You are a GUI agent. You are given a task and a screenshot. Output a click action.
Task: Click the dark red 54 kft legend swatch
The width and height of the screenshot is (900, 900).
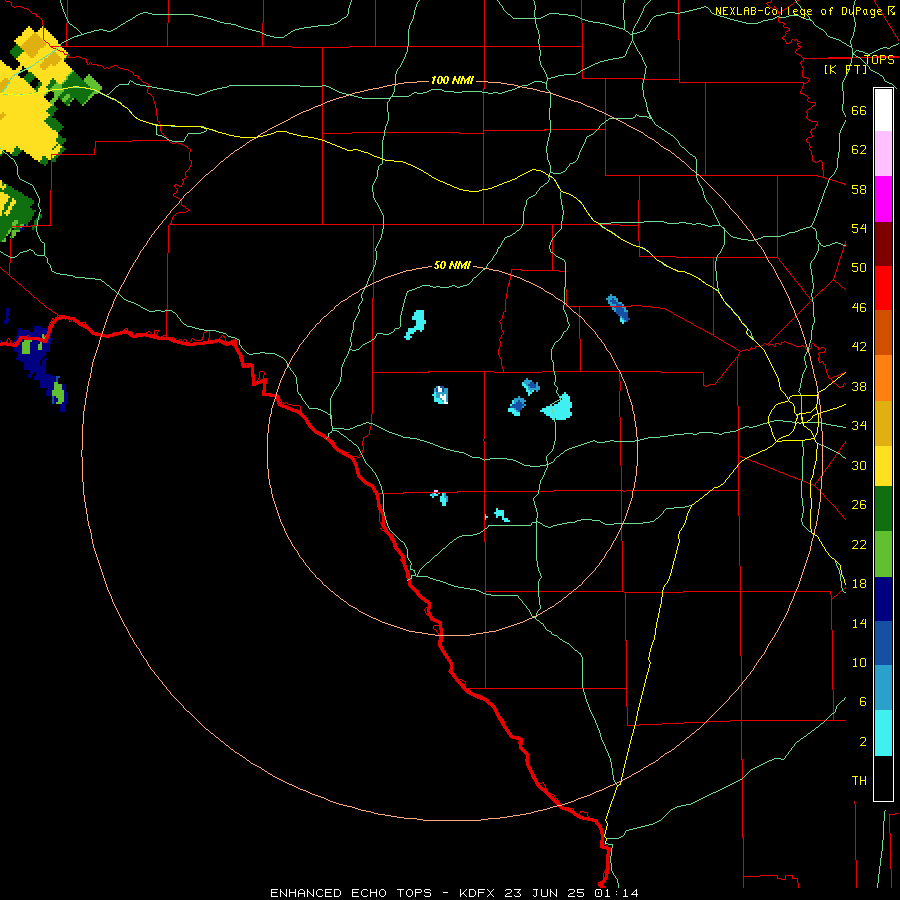[883, 244]
